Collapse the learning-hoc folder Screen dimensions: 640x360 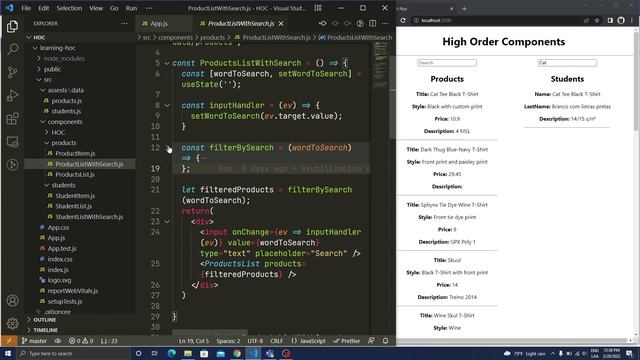80,48
